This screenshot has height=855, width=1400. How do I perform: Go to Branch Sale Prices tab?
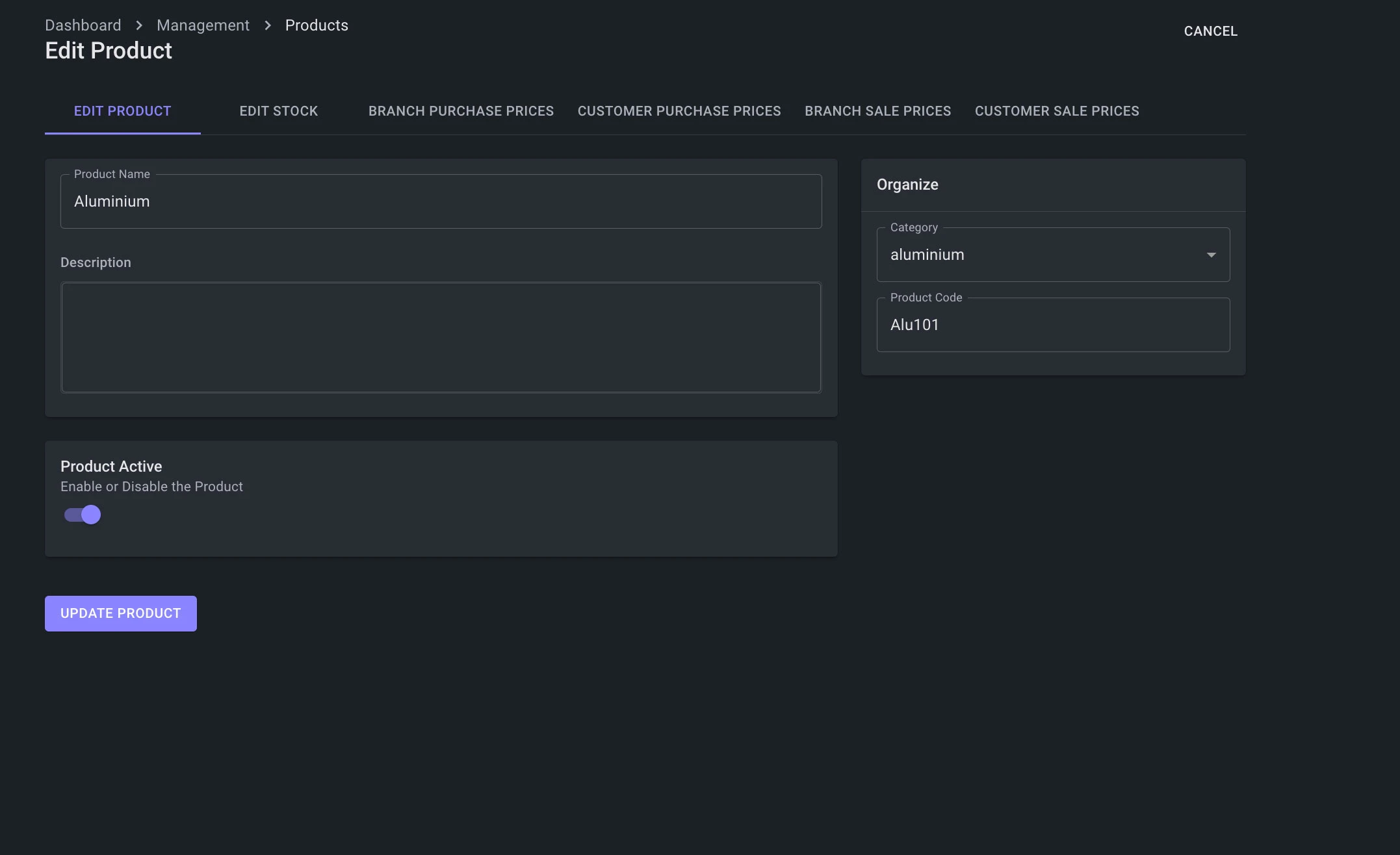tap(877, 111)
